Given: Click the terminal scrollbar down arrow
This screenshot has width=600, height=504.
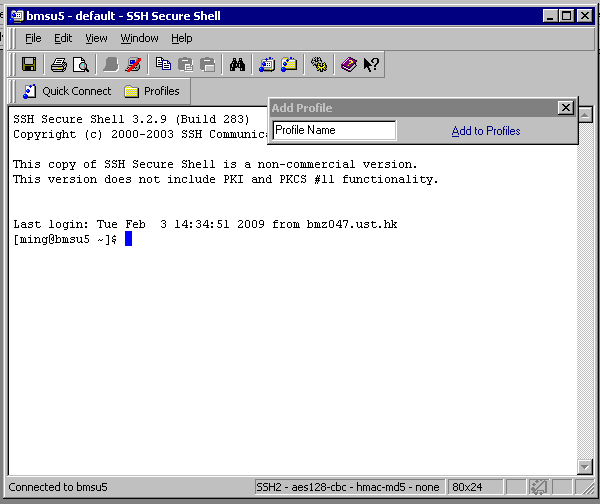Looking at the screenshot, I should coord(585,467).
